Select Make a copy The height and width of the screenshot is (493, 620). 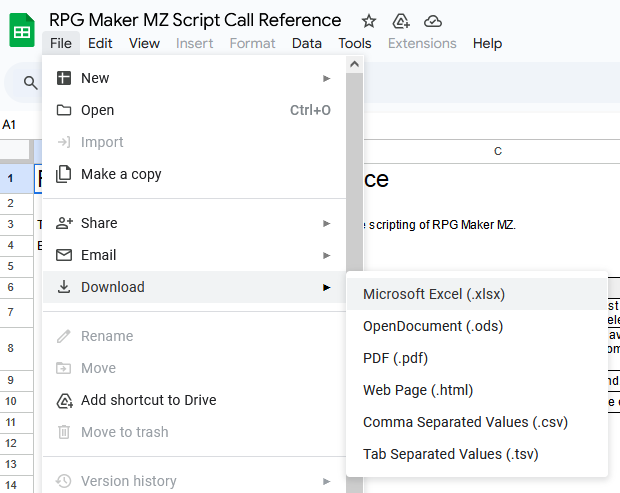(x=194, y=174)
